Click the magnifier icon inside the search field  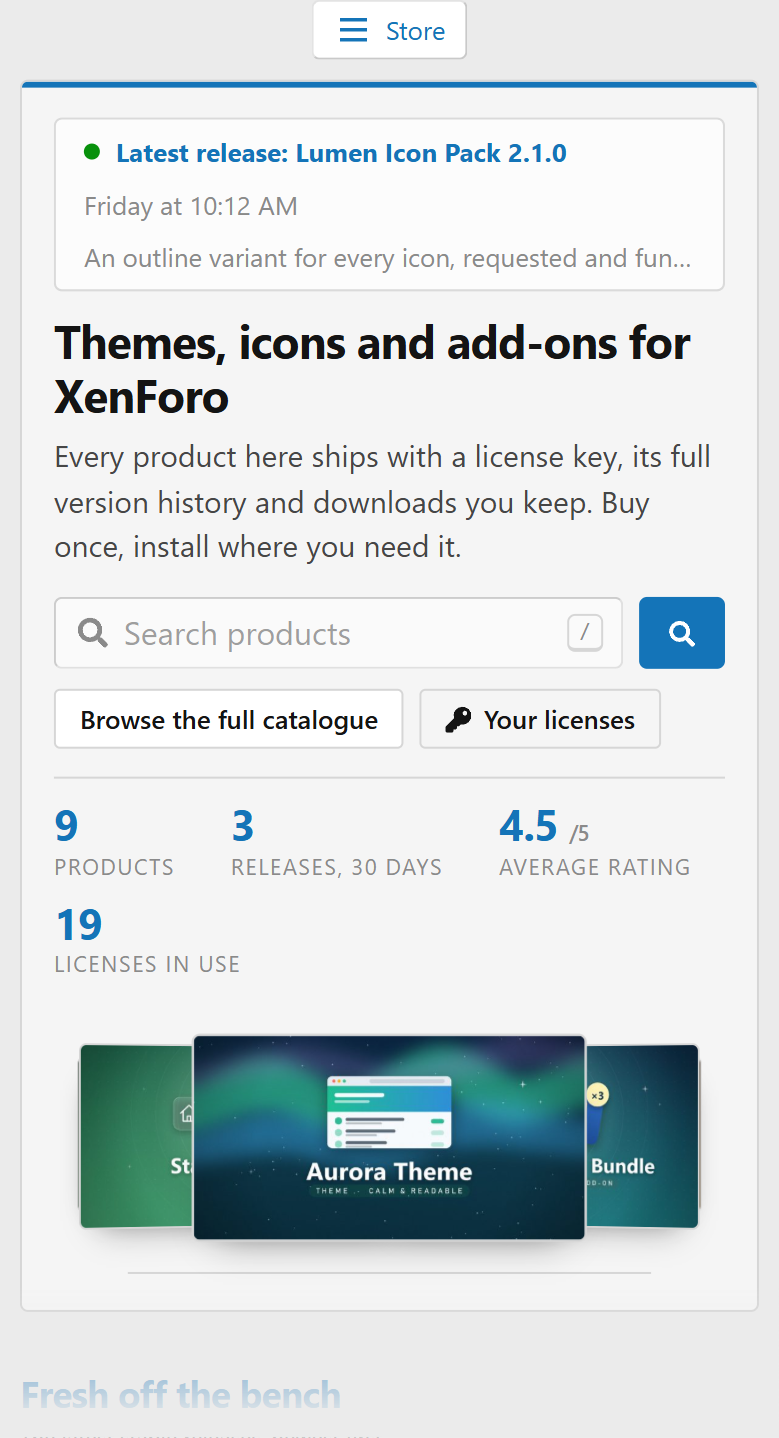pyautogui.click(x=92, y=633)
